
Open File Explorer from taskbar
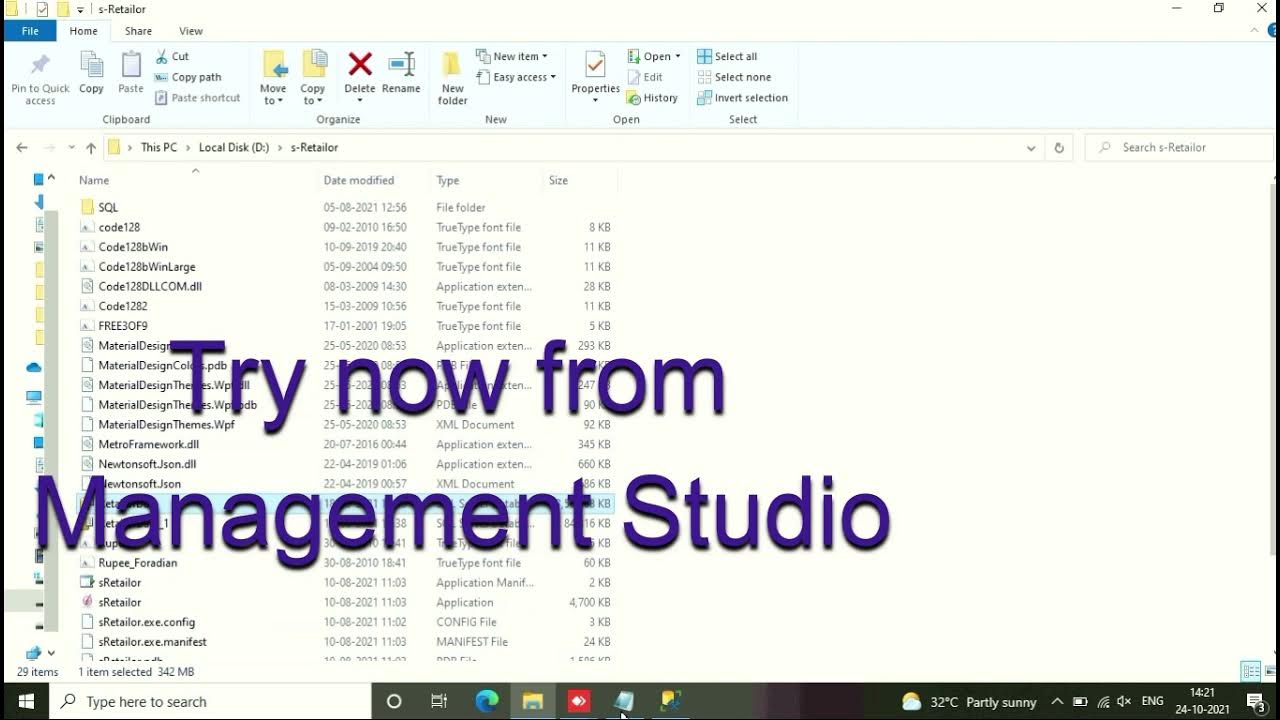(x=532, y=701)
